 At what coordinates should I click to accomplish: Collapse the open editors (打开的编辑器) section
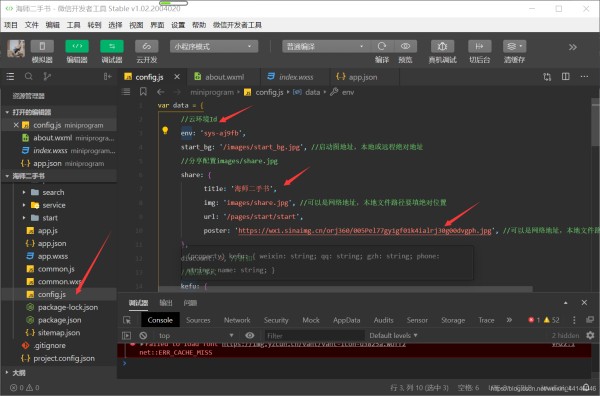pyautogui.click(x=59, y=112)
